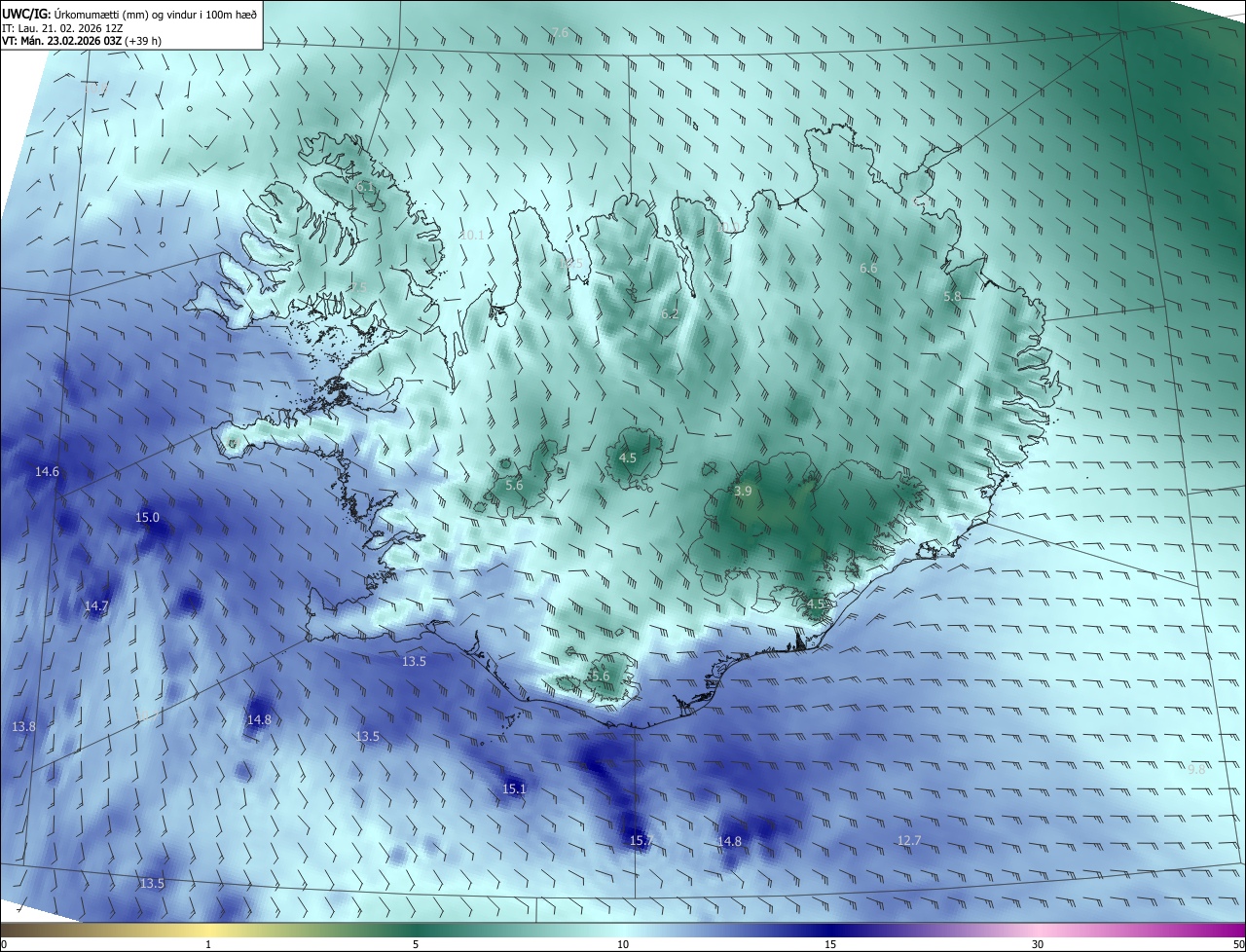Click the 15.1 value label
1246x952 pixels.
click(x=514, y=788)
